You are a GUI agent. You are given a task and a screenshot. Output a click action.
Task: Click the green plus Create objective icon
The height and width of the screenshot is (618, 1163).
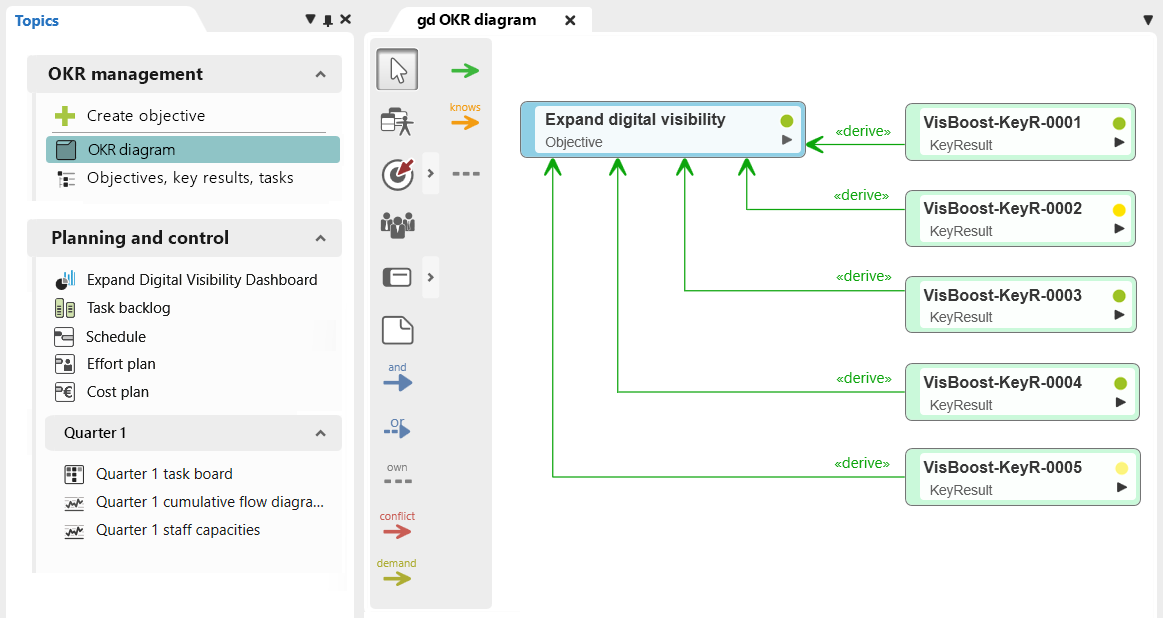click(x=65, y=116)
